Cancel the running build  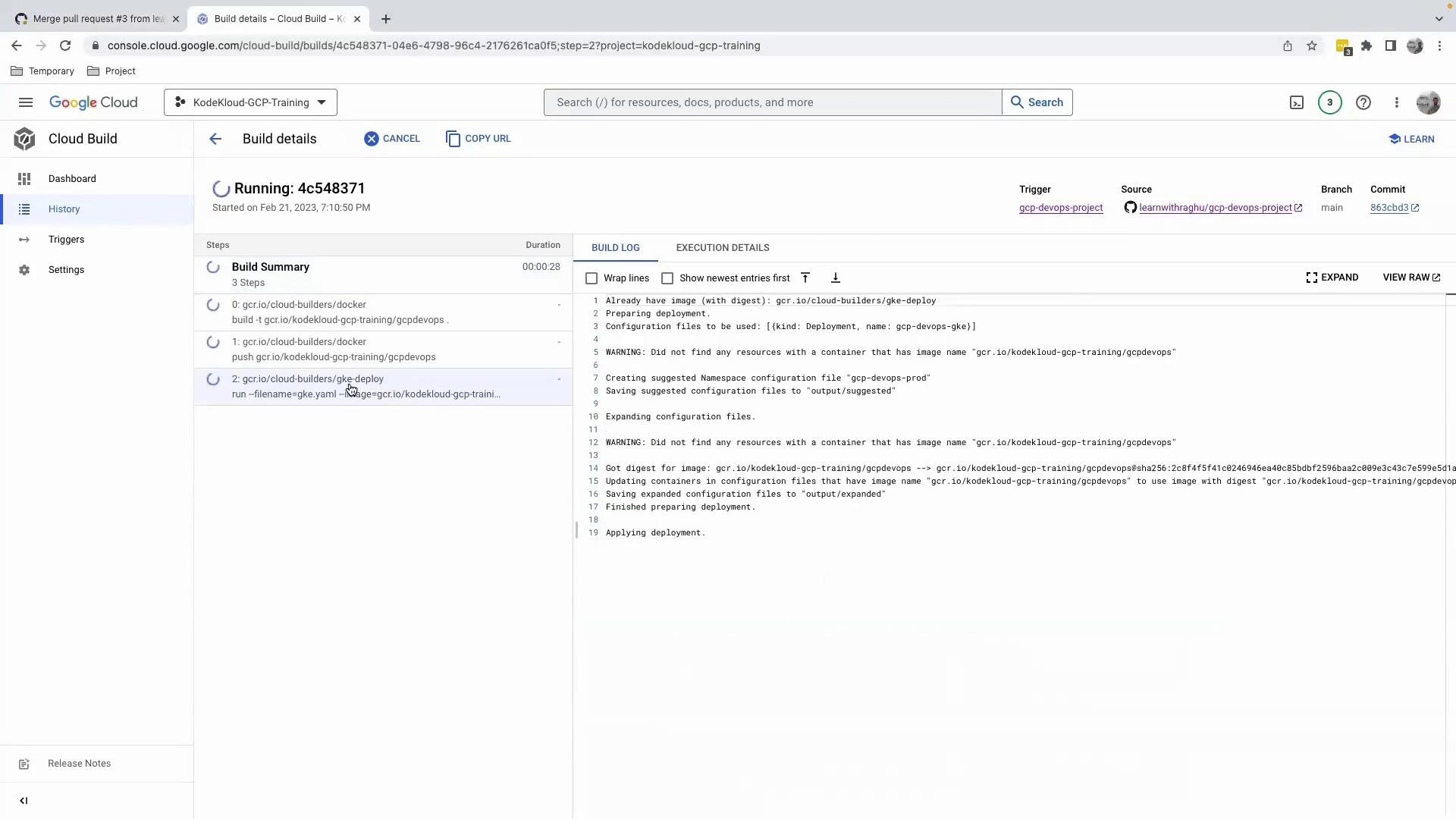coord(392,139)
